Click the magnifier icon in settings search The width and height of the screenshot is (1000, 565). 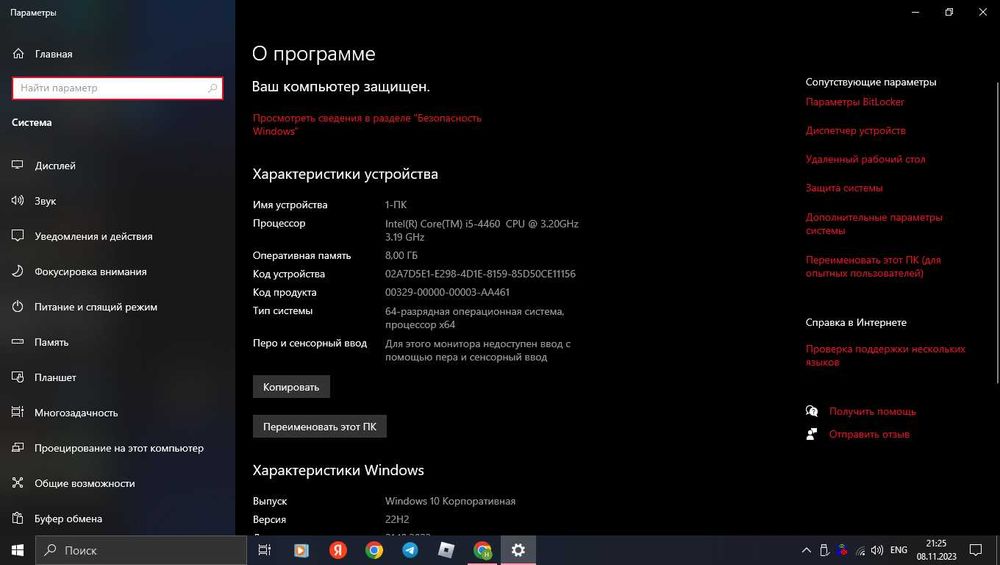click(212, 88)
